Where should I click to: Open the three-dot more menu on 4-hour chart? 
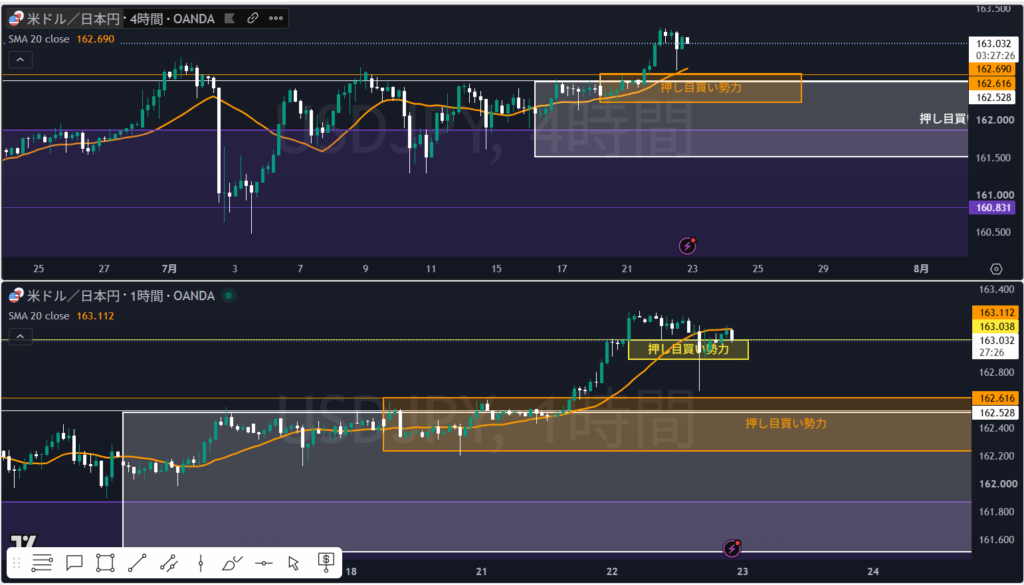tap(276, 19)
